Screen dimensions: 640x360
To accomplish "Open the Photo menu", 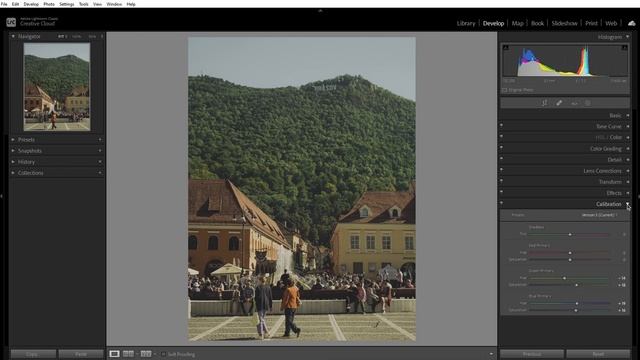I will (49, 4).
